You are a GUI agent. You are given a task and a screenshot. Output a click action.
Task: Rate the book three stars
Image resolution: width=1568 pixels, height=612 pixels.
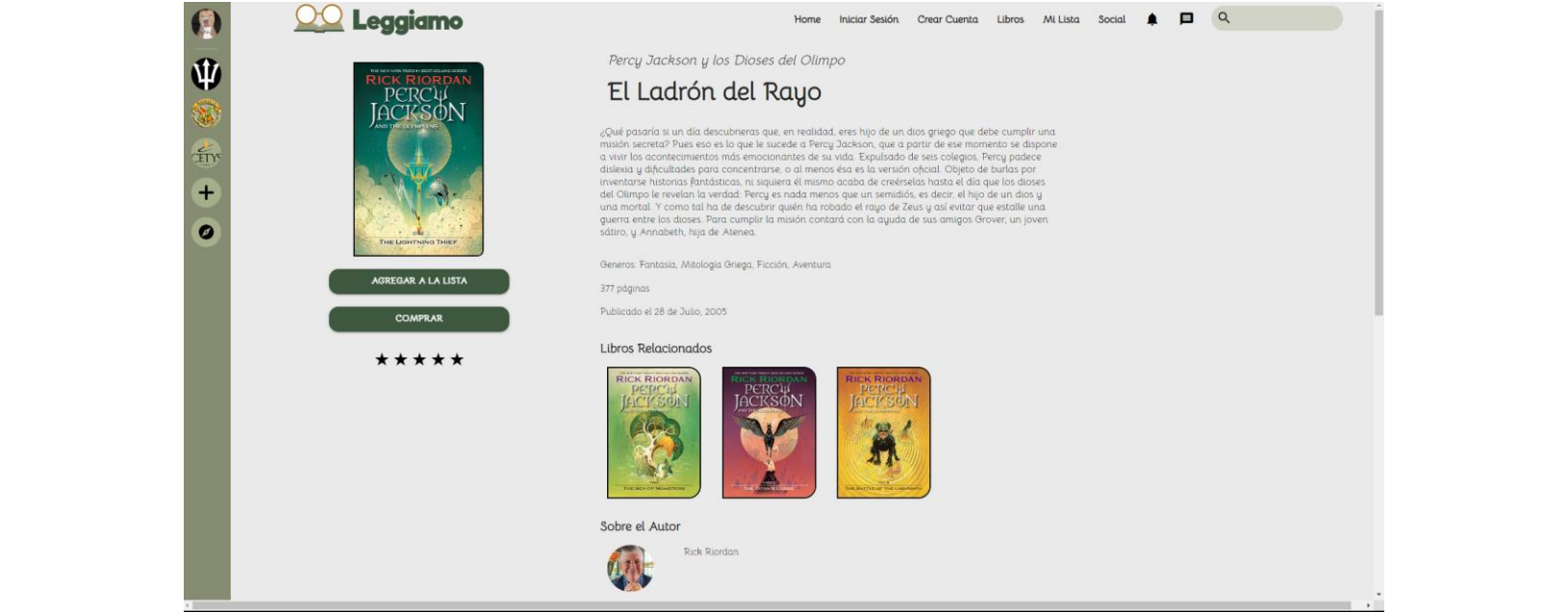pos(419,359)
